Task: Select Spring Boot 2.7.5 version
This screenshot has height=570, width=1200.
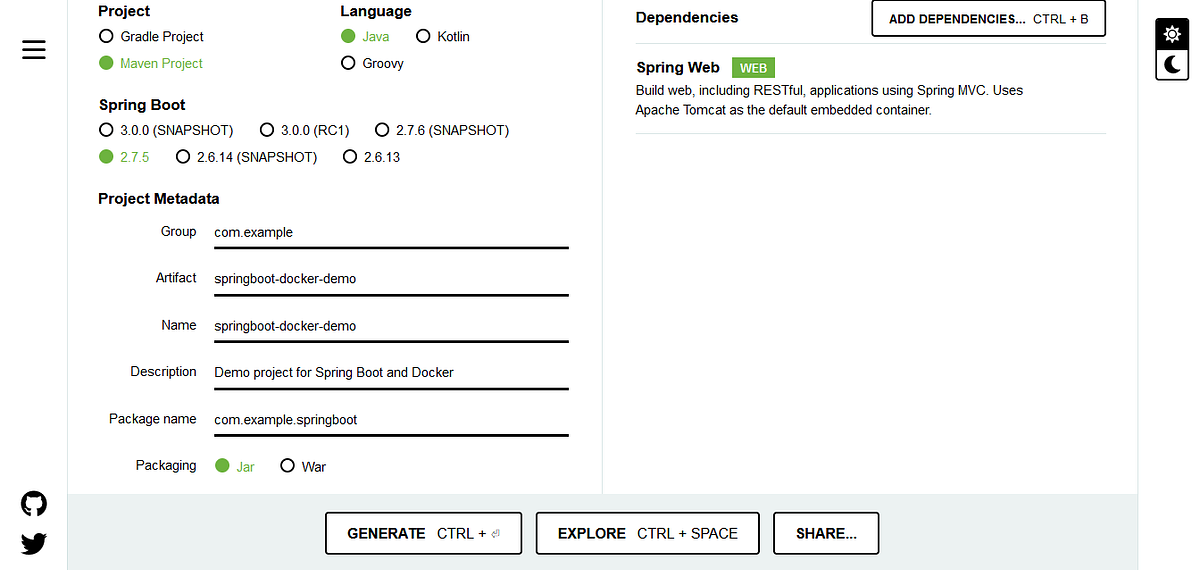Action: tap(124, 157)
